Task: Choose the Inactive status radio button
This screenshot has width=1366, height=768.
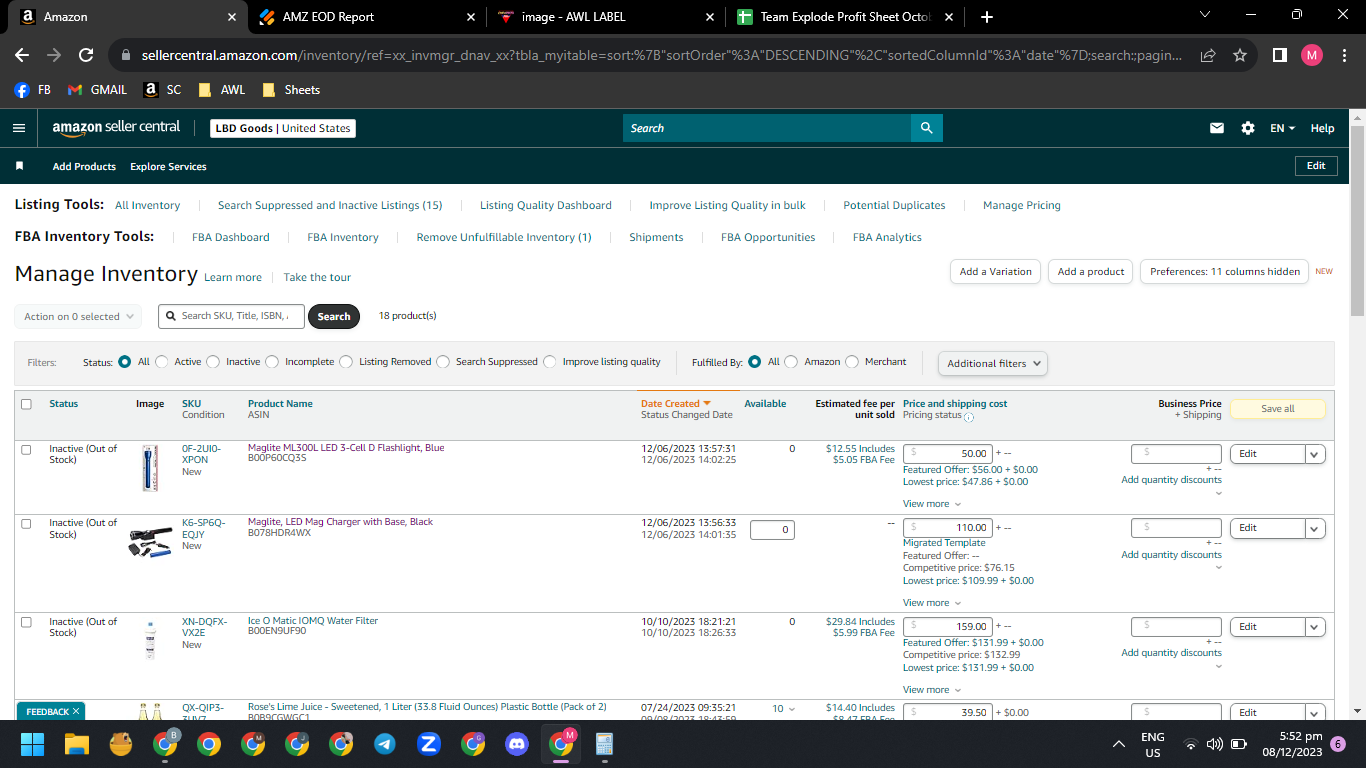Action: tap(211, 362)
